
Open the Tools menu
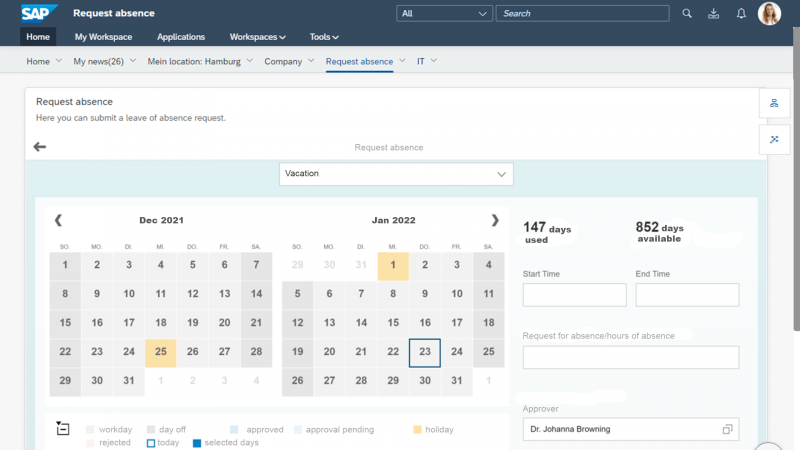coord(324,37)
